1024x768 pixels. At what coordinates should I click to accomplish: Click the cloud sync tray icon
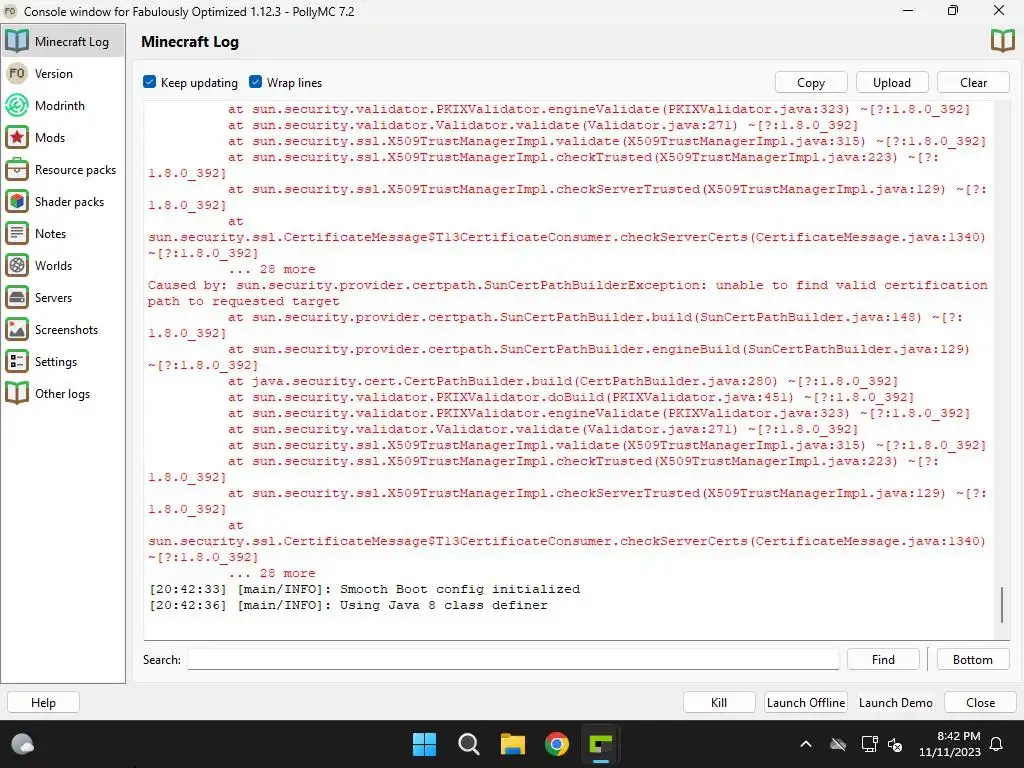pos(838,744)
